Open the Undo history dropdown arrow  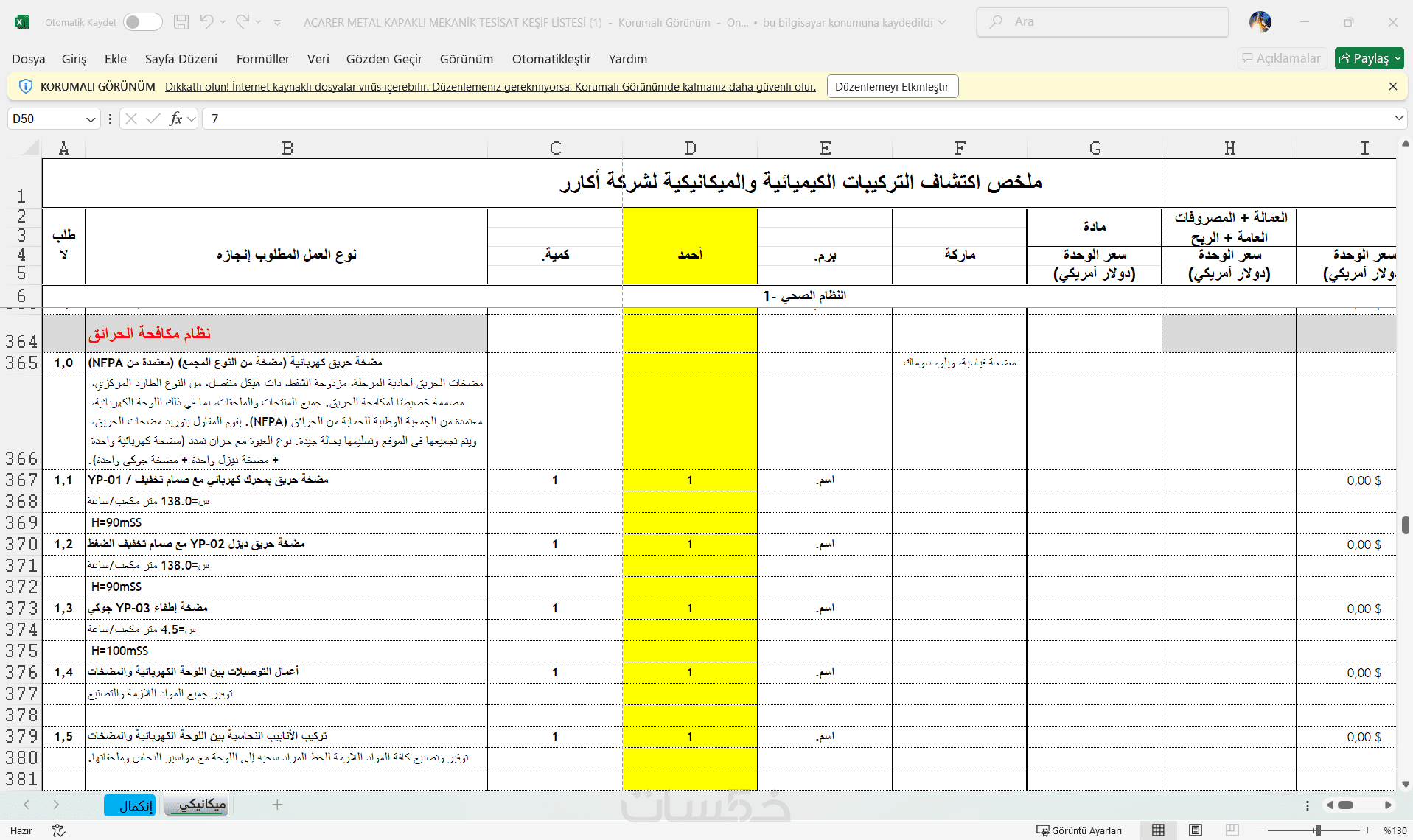tap(223, 22)
